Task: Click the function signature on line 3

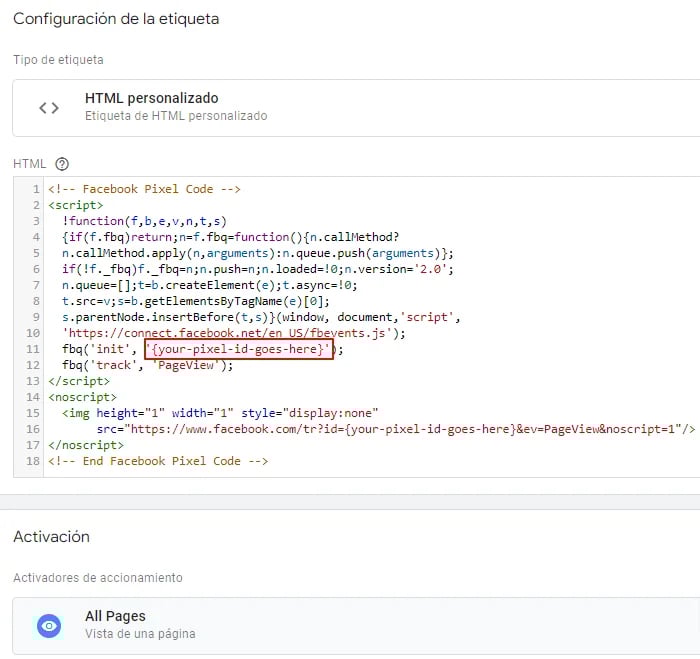Action: click(145, 221)
